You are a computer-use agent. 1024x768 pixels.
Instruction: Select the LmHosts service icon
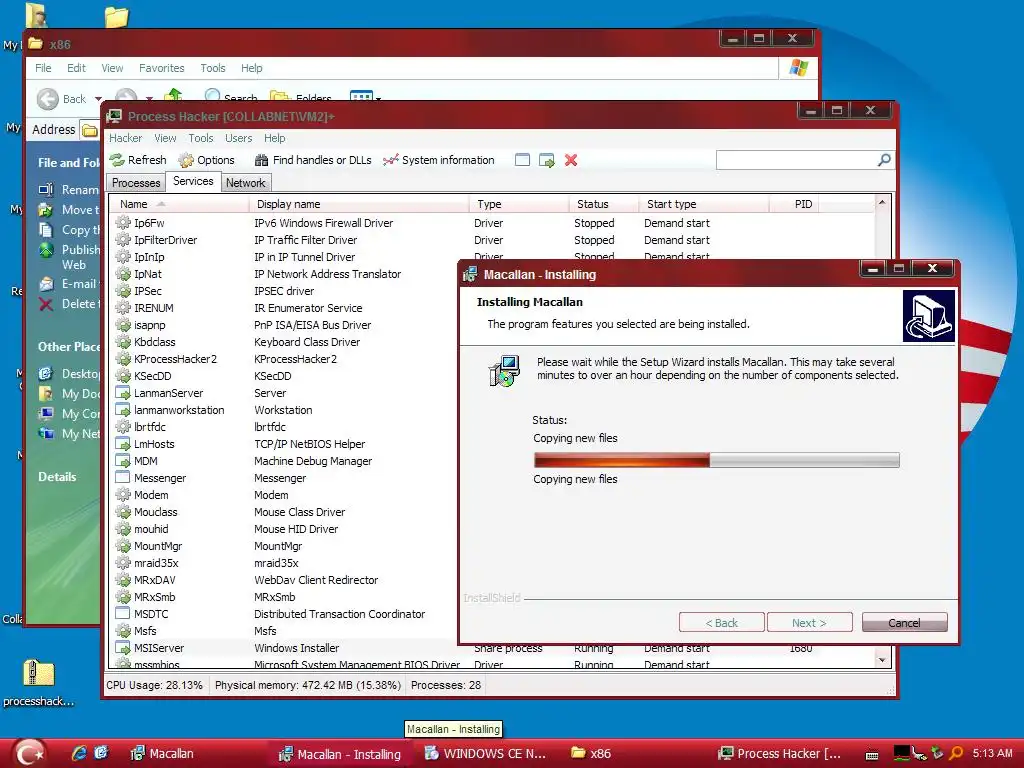123,443
